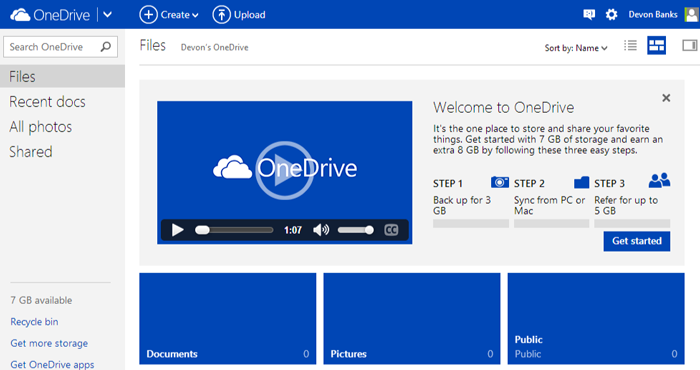Click the 1:07 video duration text
Screen dimensions: 700x370
tap(293, 230)
